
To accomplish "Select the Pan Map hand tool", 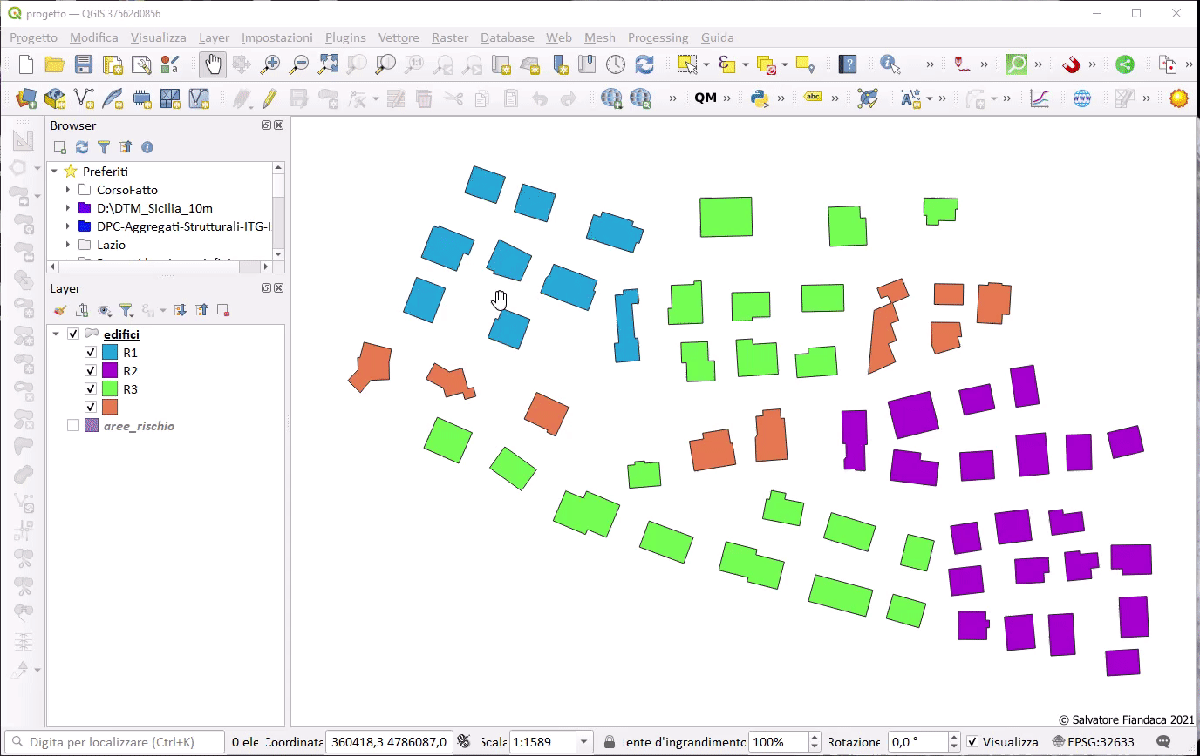I will 213,64.
